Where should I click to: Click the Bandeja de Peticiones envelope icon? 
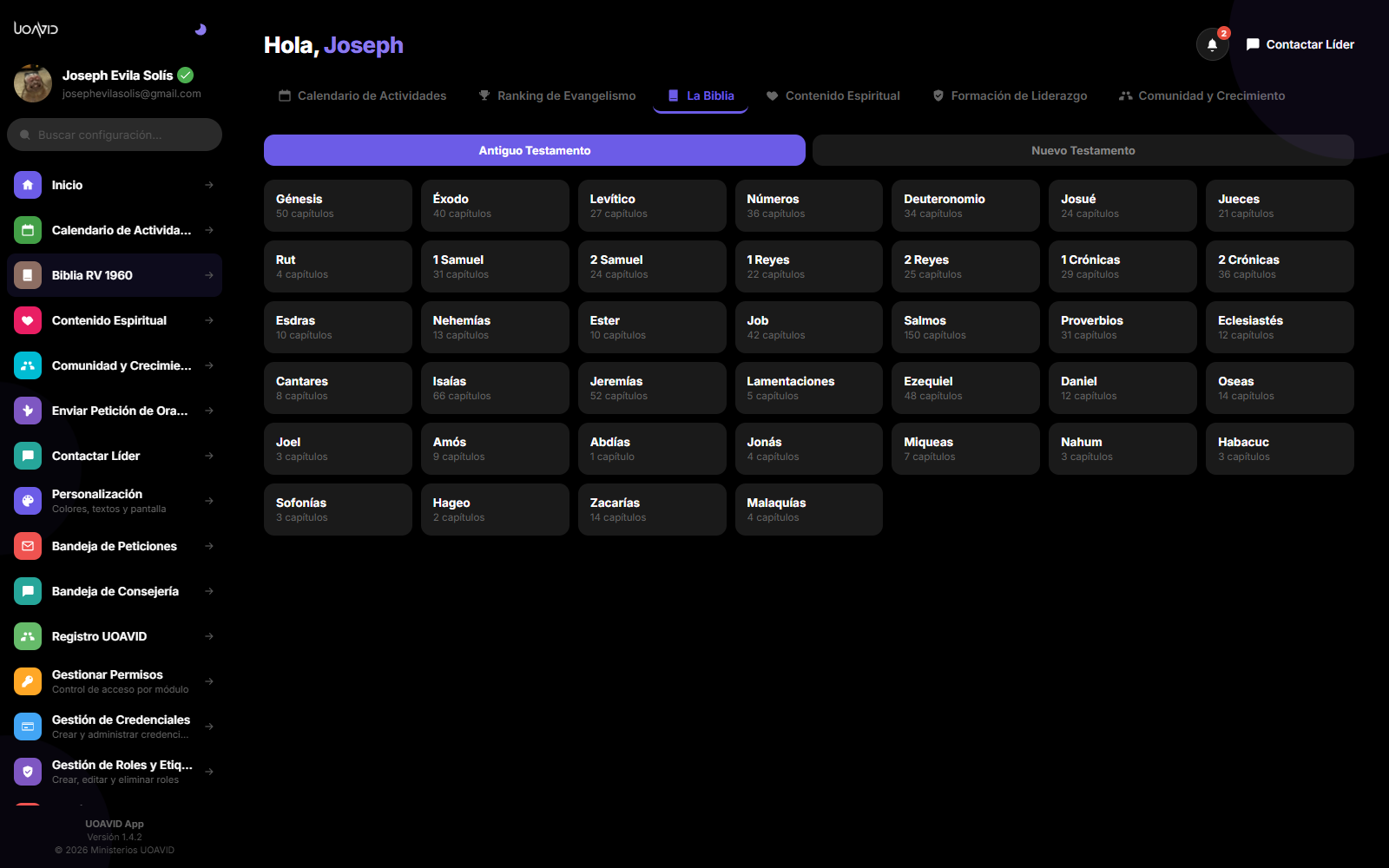click(x=28, y=546)
